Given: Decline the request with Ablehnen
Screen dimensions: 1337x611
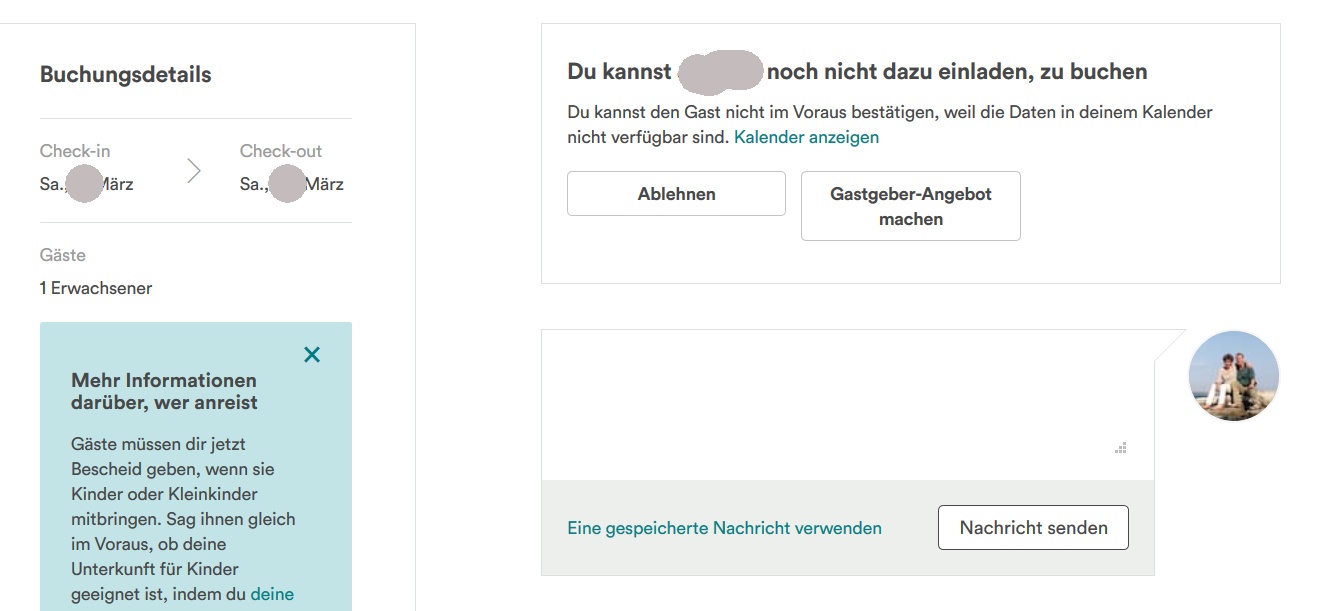Looking at the screenshot, I should pyautogui.click(x=676, y=194).
